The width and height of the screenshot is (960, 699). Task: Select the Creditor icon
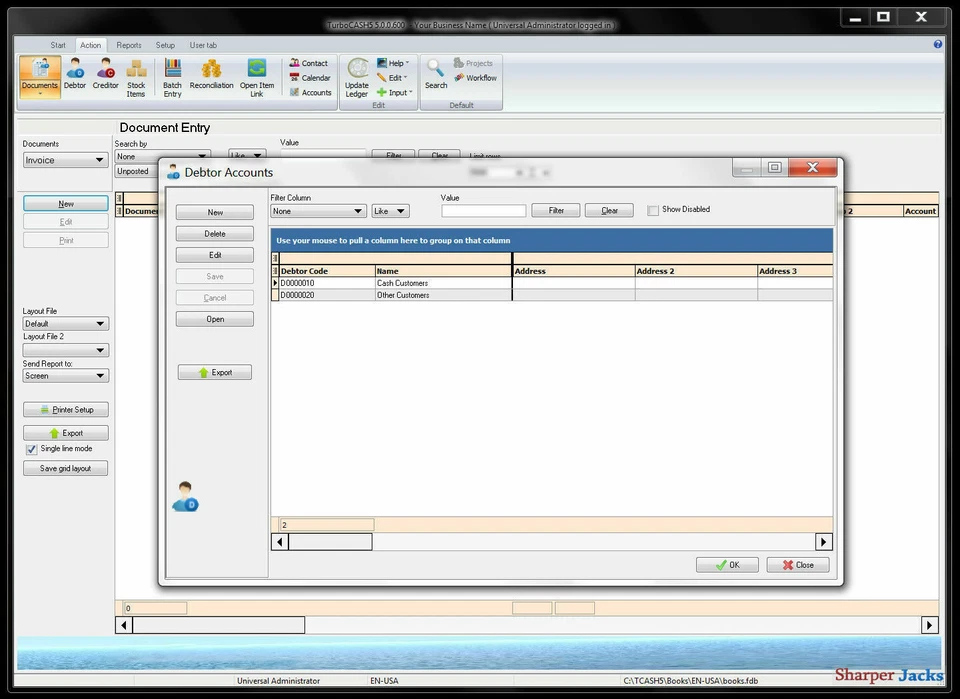click(105, 75)
